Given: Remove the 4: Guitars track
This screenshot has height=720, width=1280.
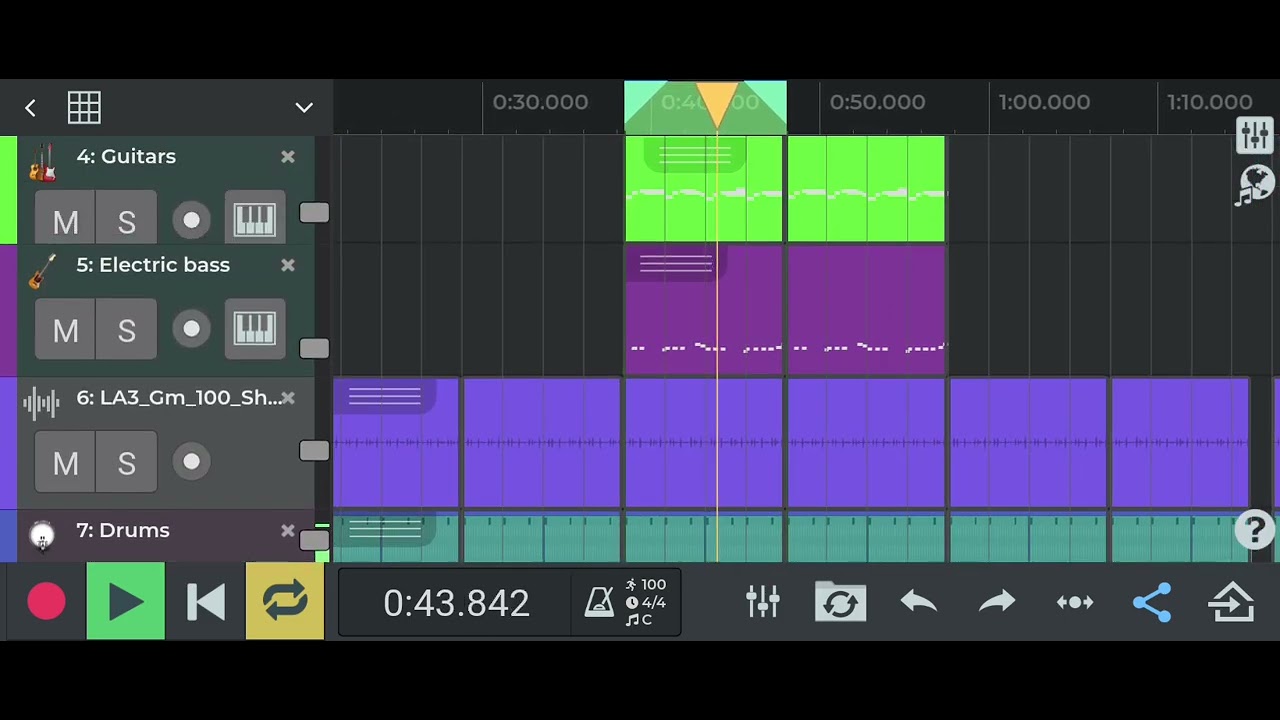Looking at the screenshot, I should (288, 157).
